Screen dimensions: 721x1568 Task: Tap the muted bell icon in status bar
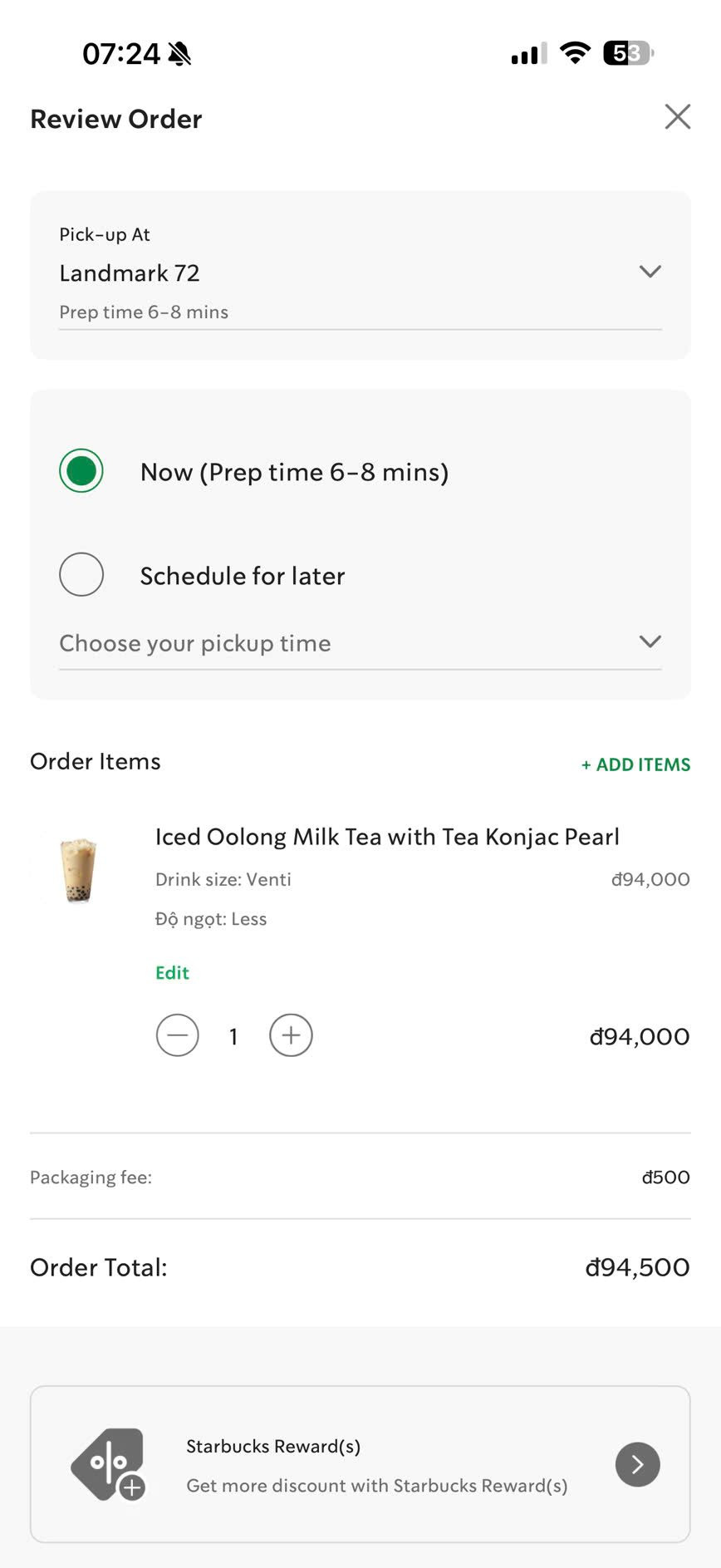[x=179, y=54]
